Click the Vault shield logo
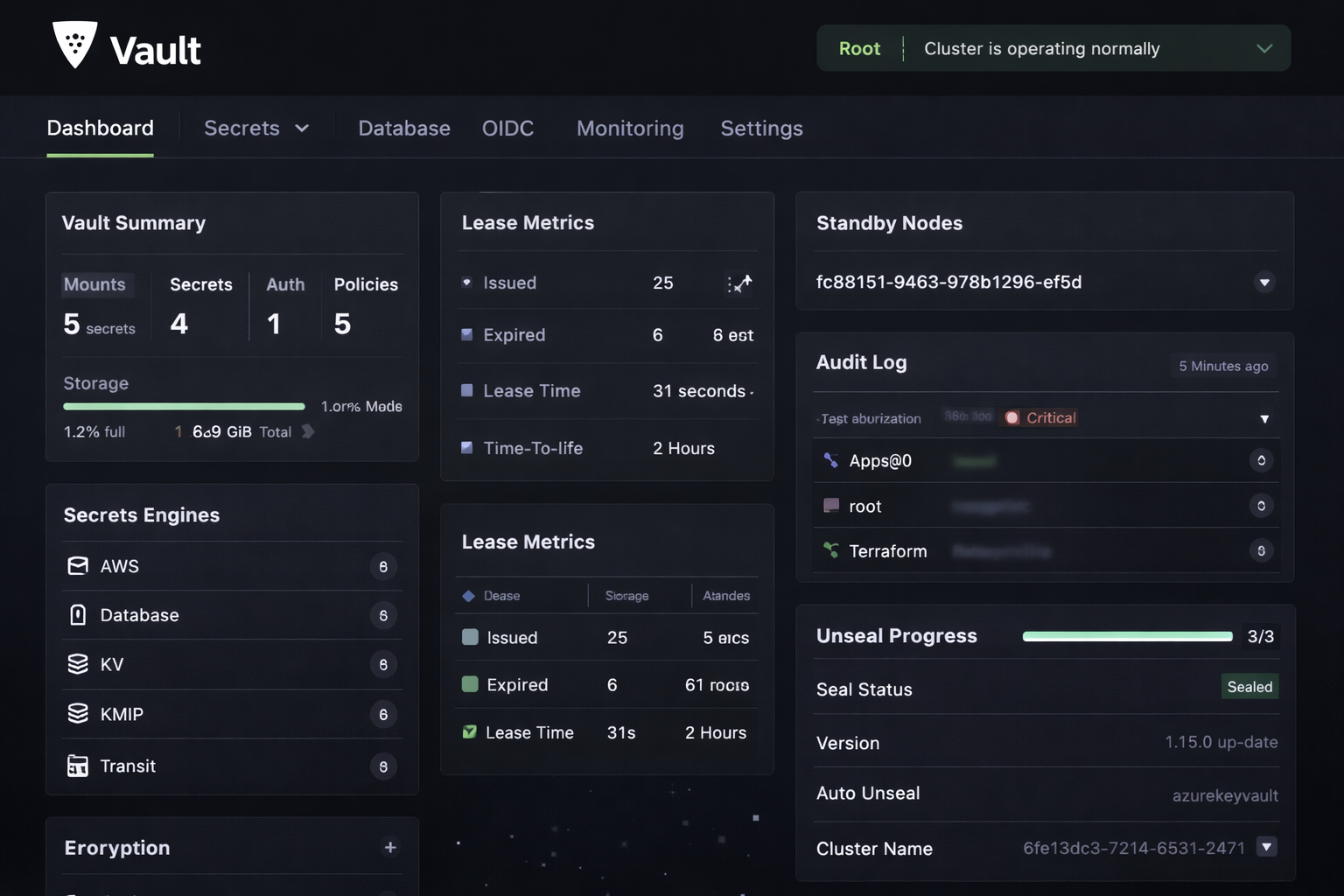This screenshot has width=1344, height=896. click(x=75, y=45)
